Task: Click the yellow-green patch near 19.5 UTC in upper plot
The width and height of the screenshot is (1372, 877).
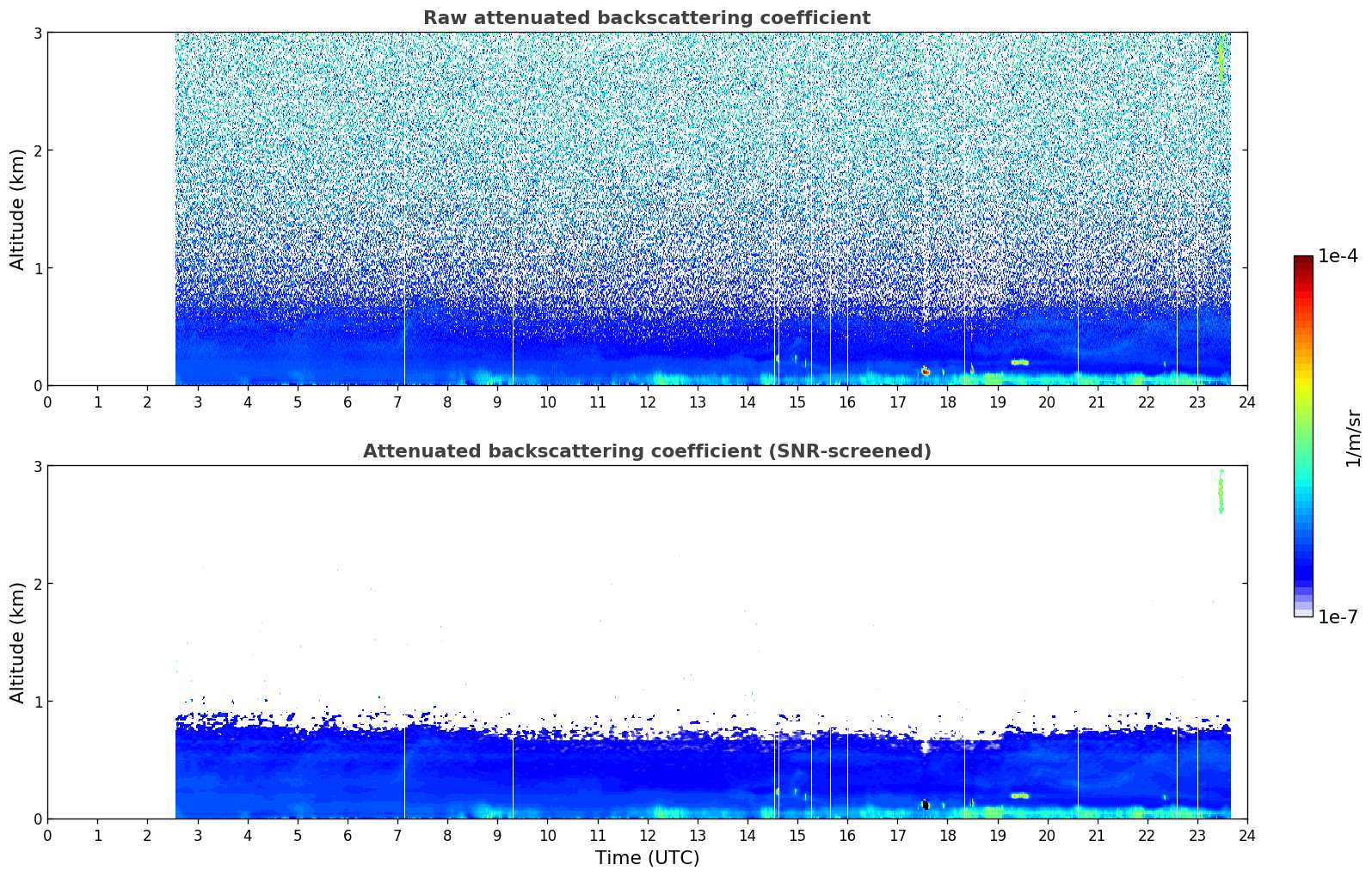Action: 1020,362
